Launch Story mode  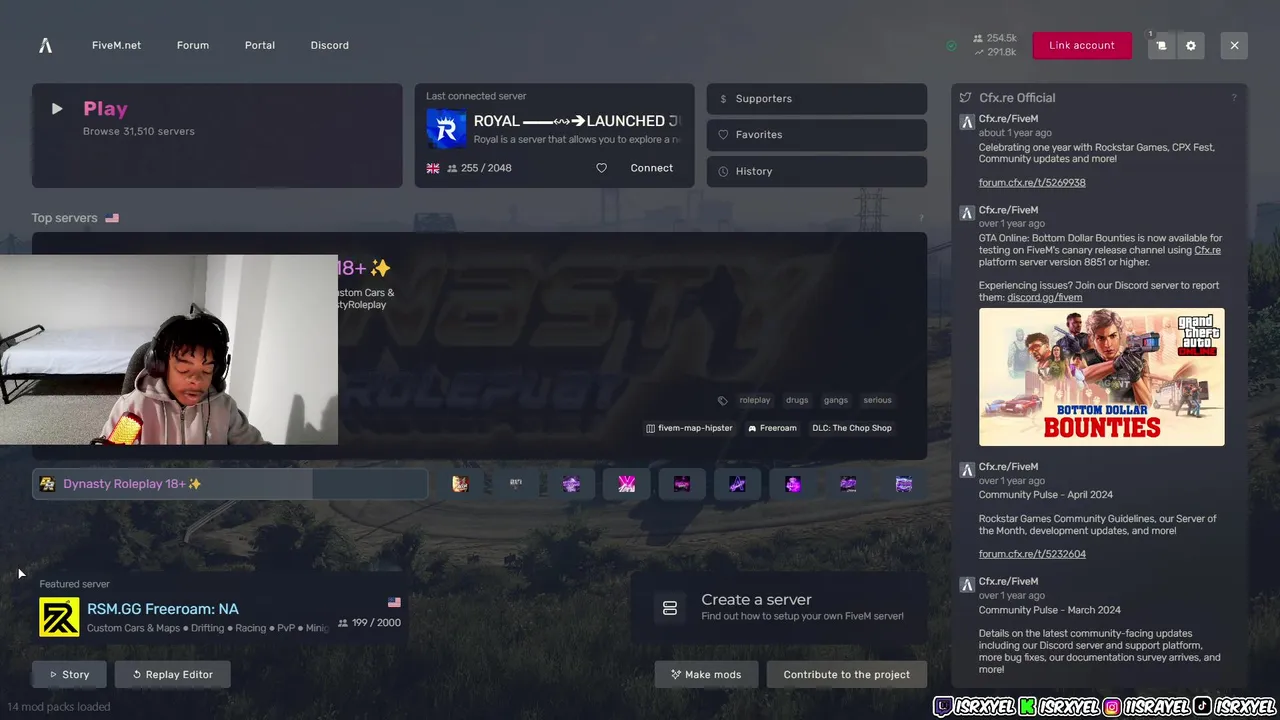pos(69,674)
